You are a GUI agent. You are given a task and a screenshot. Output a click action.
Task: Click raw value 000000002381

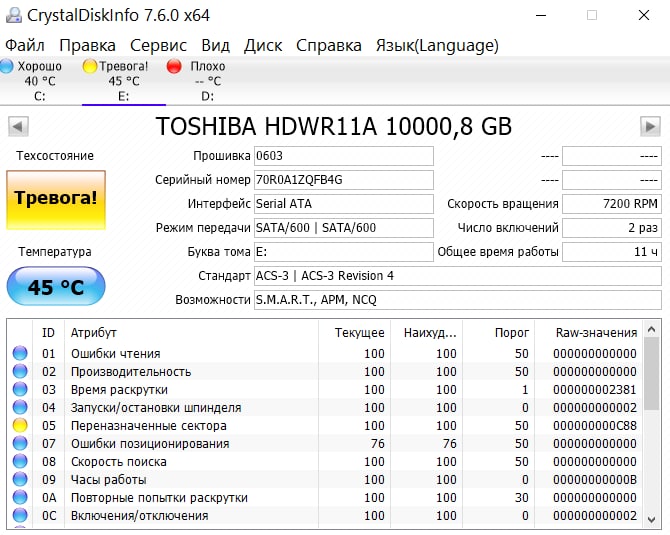pyautogui.click(x=595, y=390)
